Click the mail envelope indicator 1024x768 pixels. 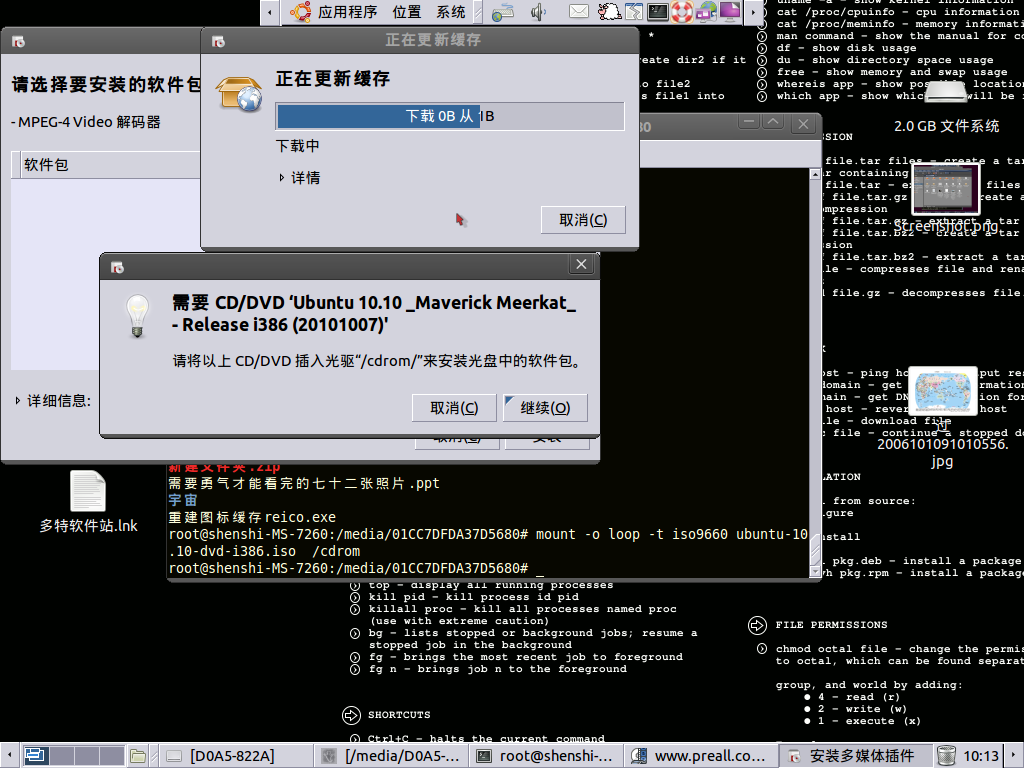click(579, 11)
